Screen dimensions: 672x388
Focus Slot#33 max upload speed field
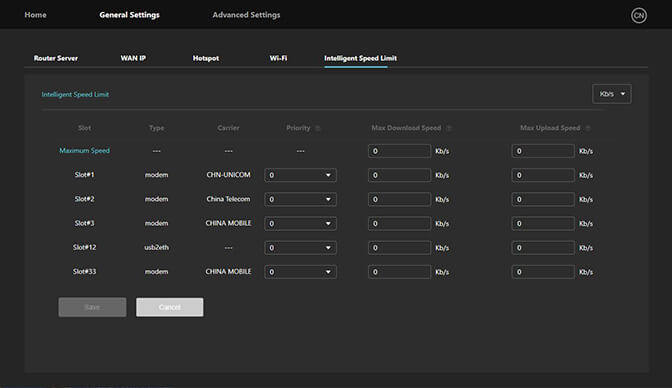[543, 272]
